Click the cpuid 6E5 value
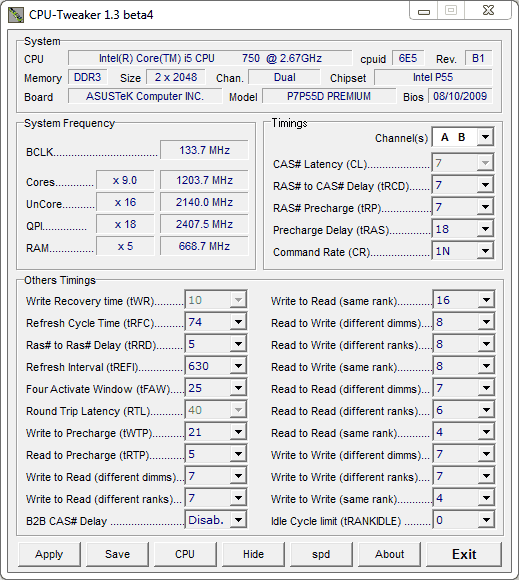519x580 pixels. pos(408,58)
